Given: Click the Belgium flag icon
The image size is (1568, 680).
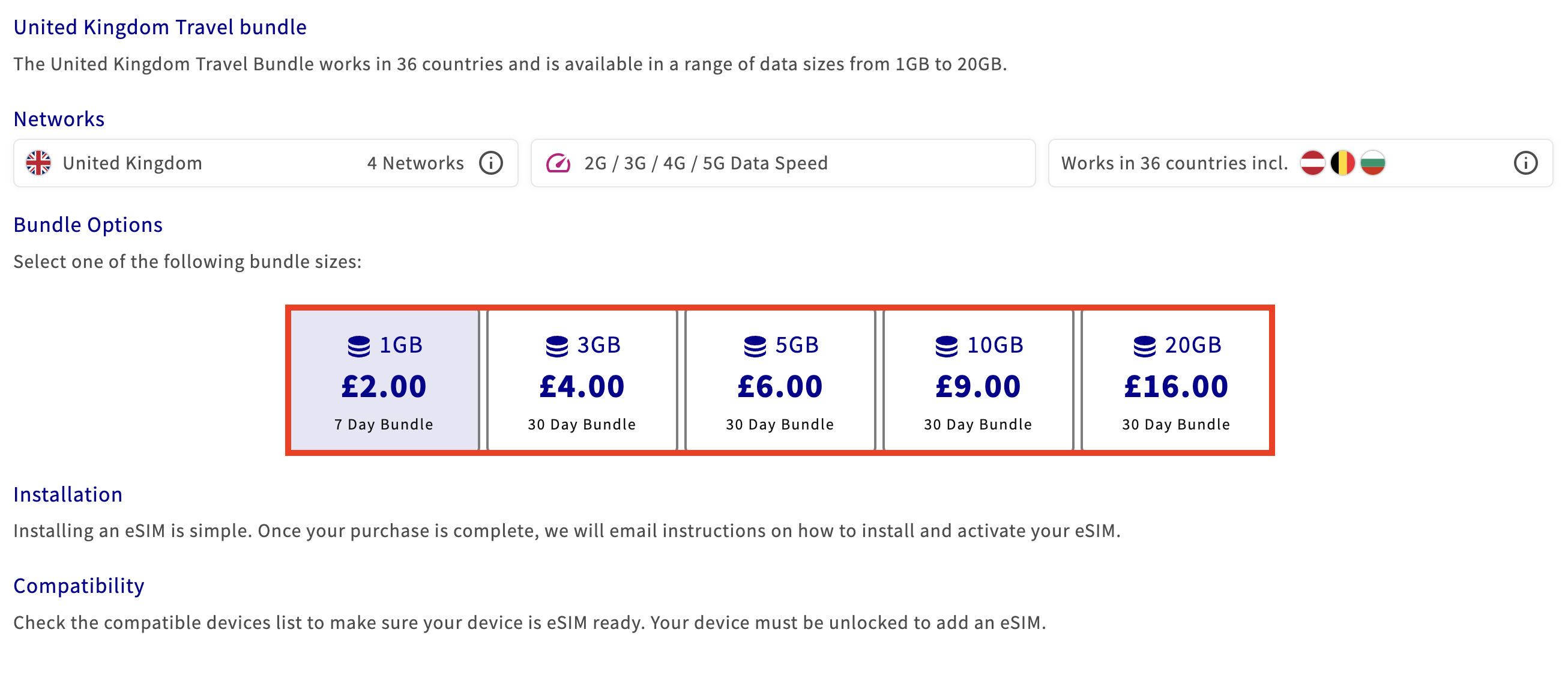Looking at the screenshot, I should (x=1342, y=163).
